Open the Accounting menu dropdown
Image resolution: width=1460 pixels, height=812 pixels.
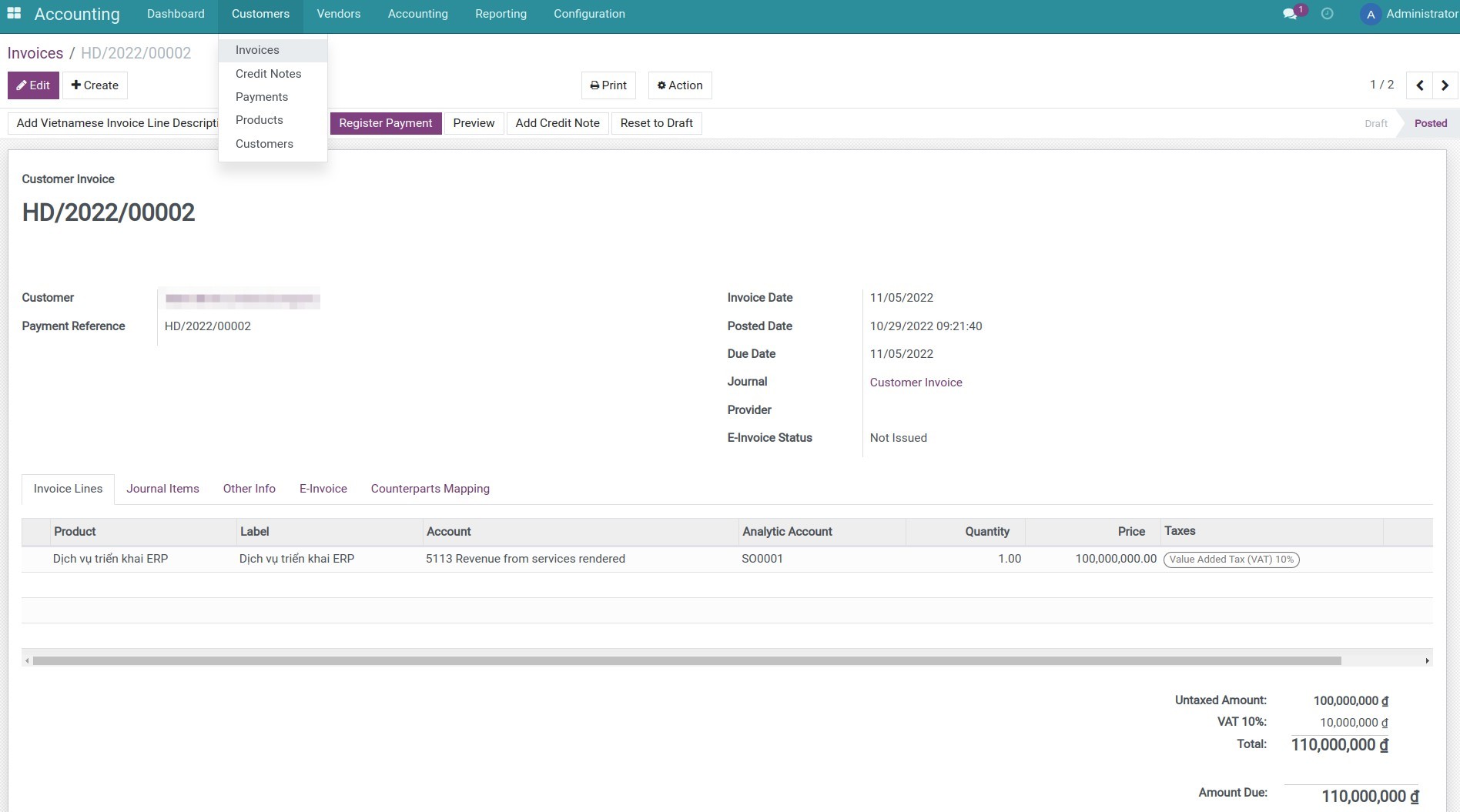click(417, 13)
